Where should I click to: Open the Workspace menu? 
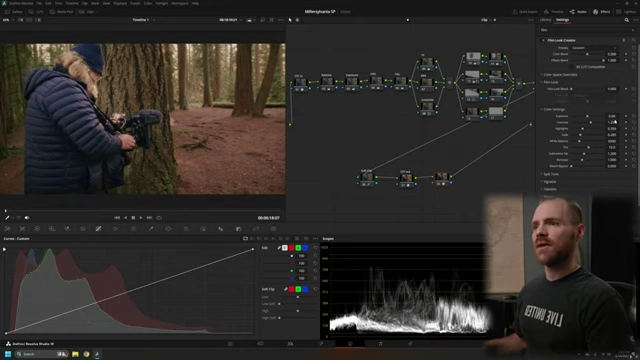pos(180,3)
